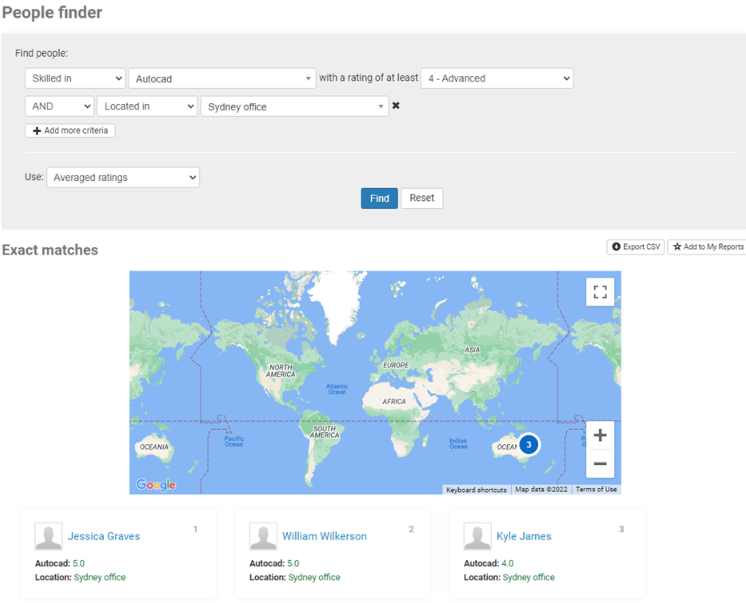Remove the Located in criteria row
746x603 pixels.
coord(396,106)
